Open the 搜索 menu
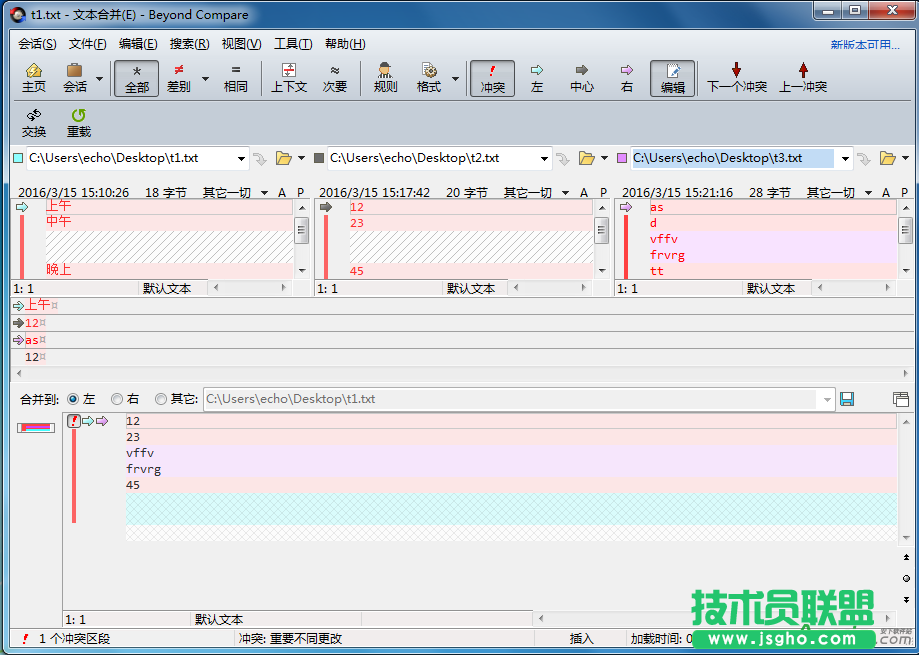 pyautogui.click(x=190, y=43)
